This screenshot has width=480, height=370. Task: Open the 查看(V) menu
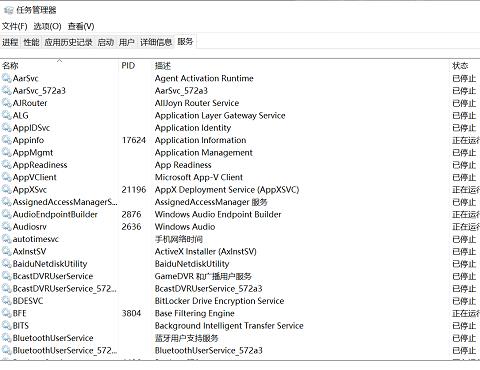(81, 26)
